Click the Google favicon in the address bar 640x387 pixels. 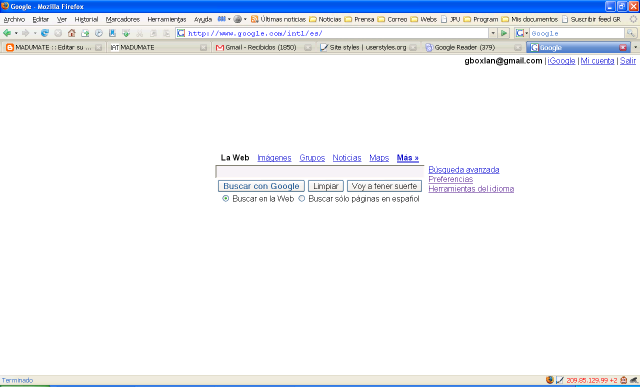pos(181,33)
